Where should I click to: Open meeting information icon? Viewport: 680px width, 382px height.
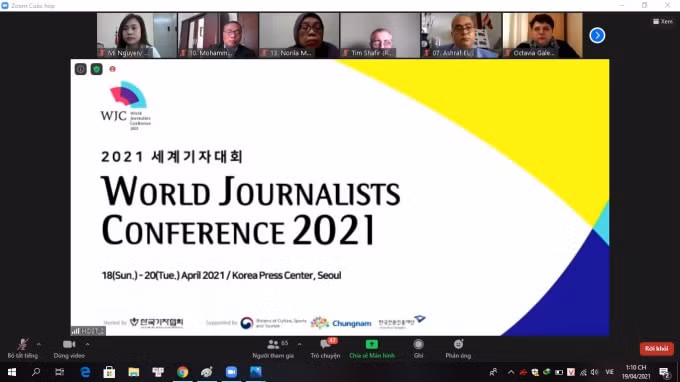click(x=81, y=69)
